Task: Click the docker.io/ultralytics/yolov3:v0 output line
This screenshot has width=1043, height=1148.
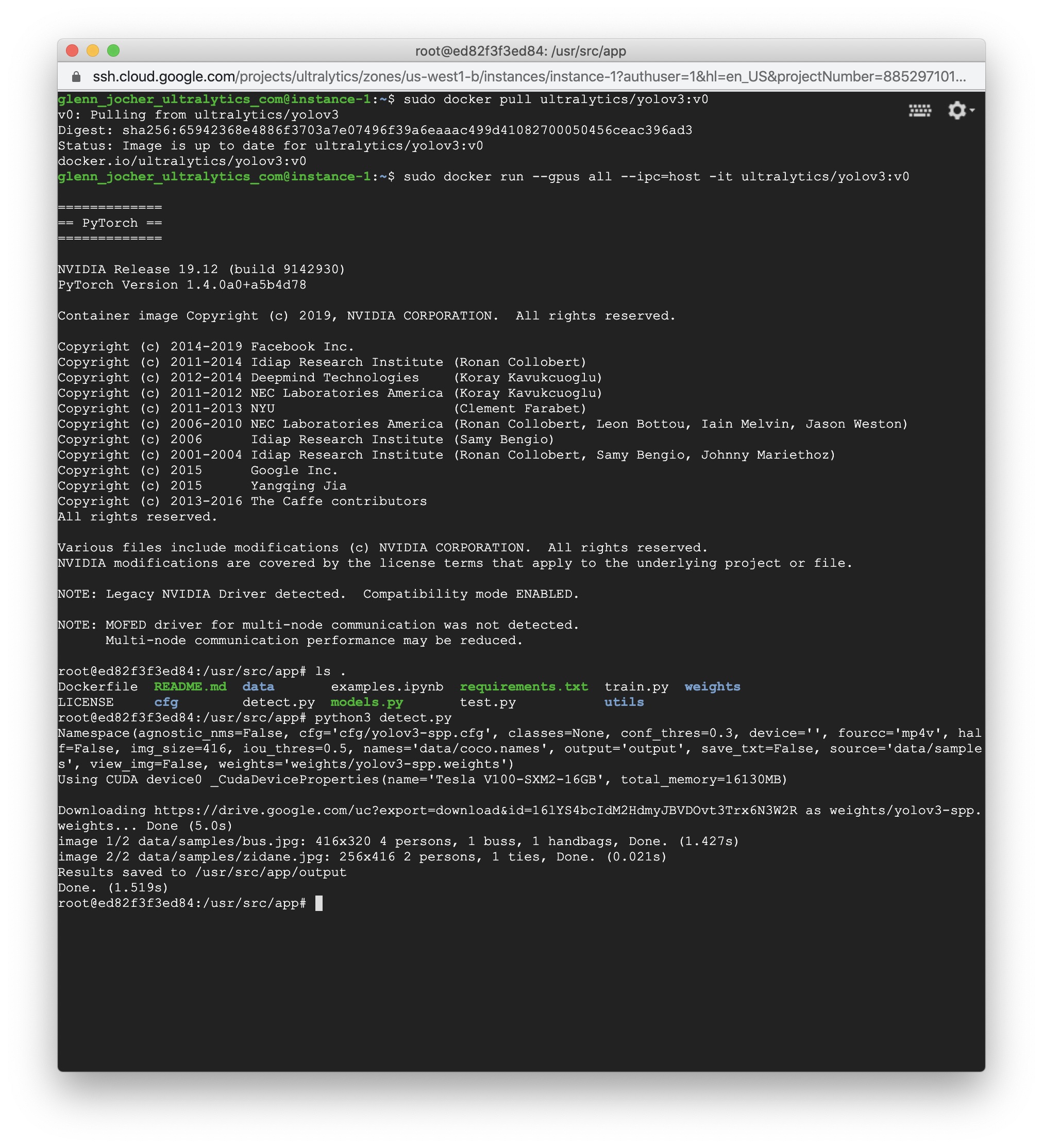Action: (182, 161)
